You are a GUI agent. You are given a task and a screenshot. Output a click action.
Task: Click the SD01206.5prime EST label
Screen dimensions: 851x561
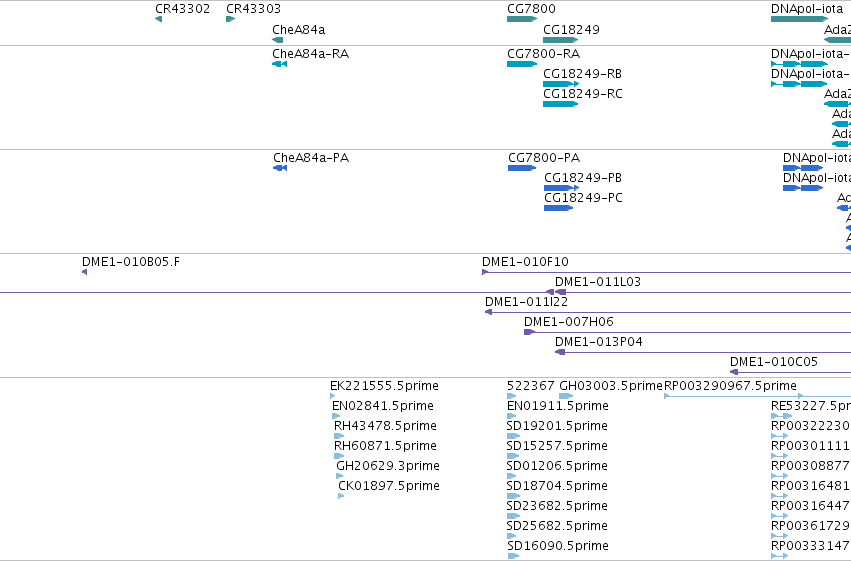557,466
